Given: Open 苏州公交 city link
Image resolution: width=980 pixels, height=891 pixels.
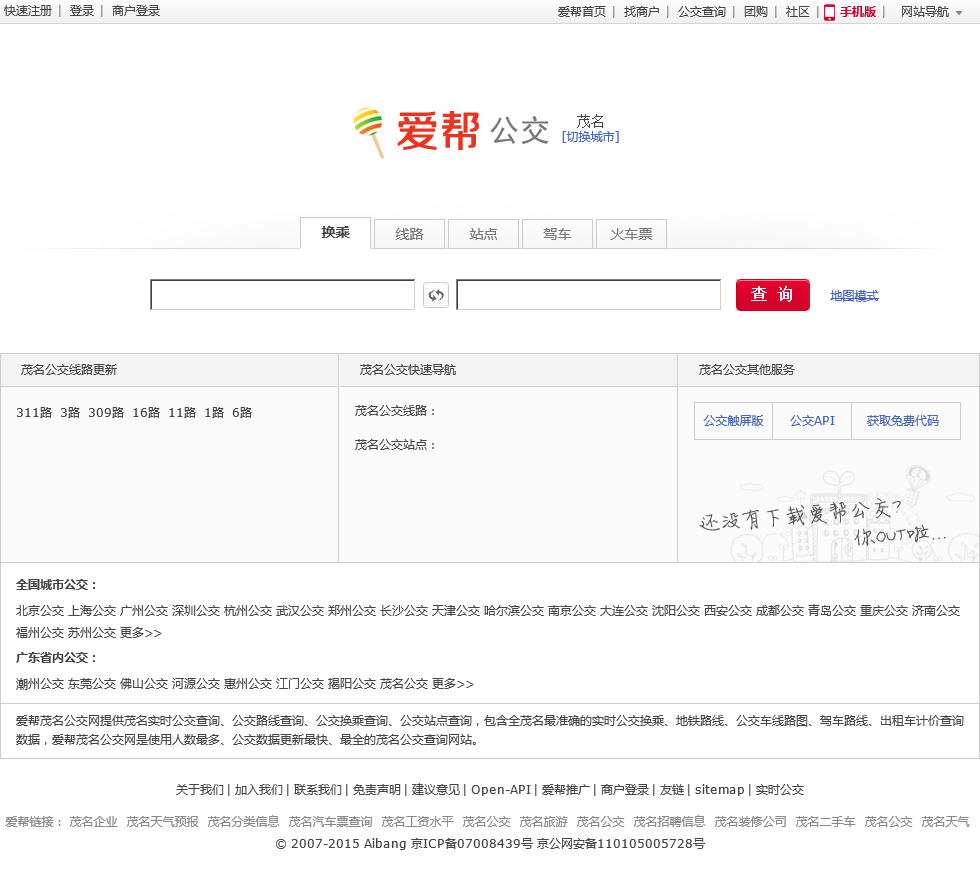Looking at the screenshot, I should tap(92, 633).
